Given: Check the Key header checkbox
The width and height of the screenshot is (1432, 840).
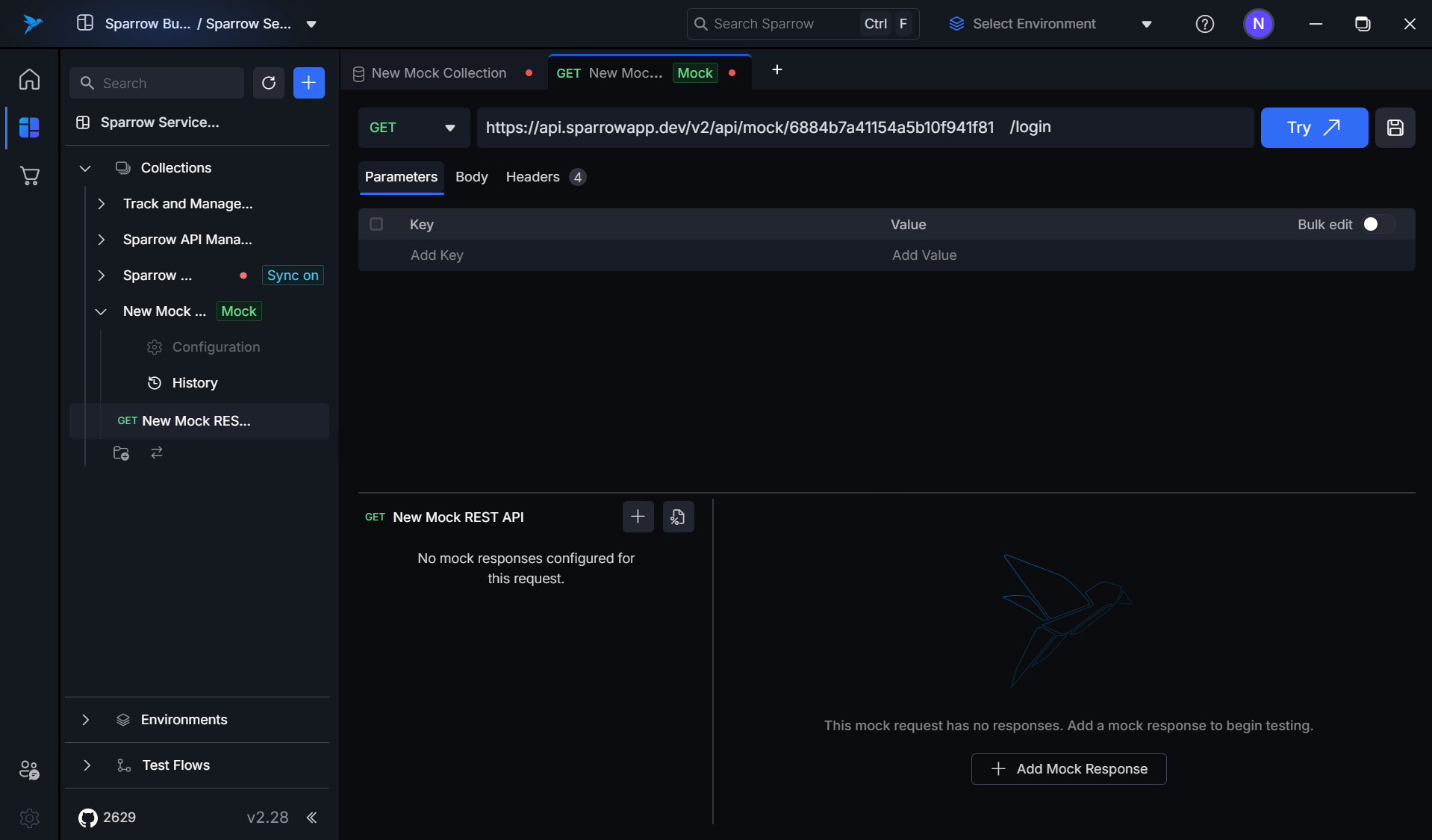Looking at the screenshot, I should pyautogui.click(x=376, y=224).
